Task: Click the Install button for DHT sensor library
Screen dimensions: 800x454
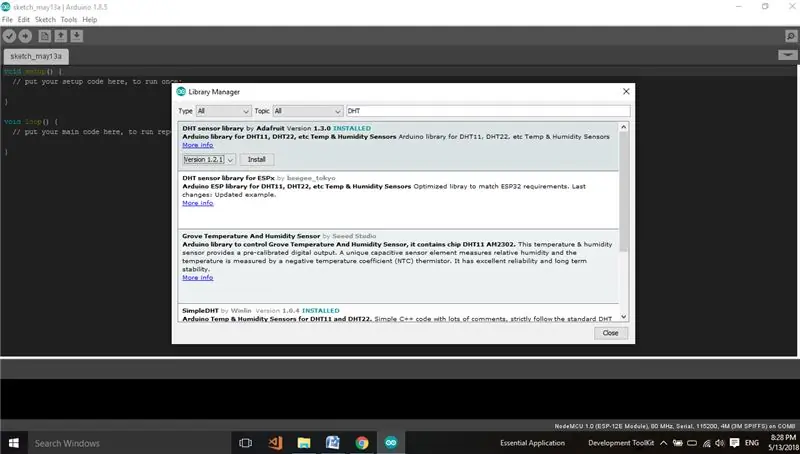Action: point(257,160)
